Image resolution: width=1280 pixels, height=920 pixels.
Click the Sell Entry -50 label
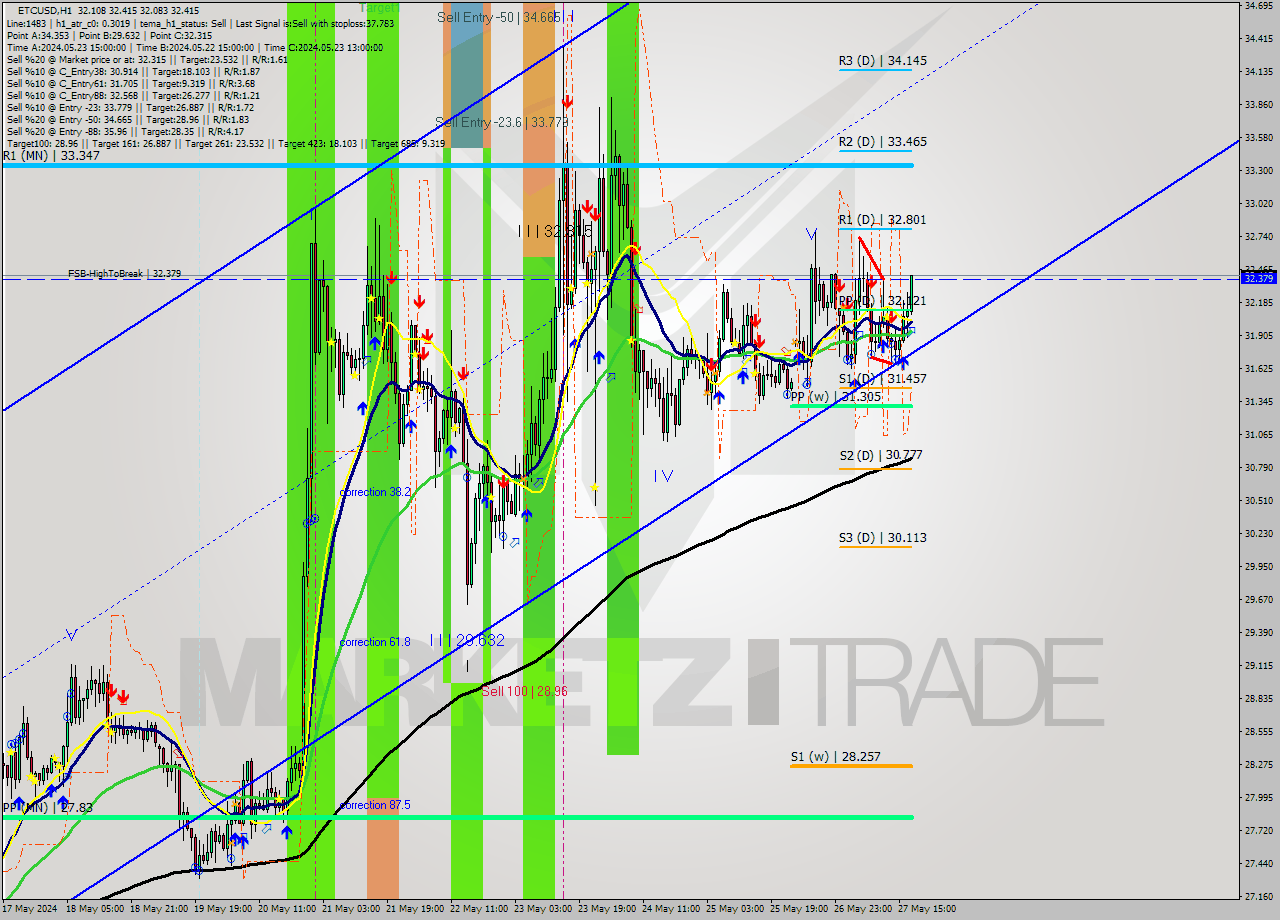498,18
